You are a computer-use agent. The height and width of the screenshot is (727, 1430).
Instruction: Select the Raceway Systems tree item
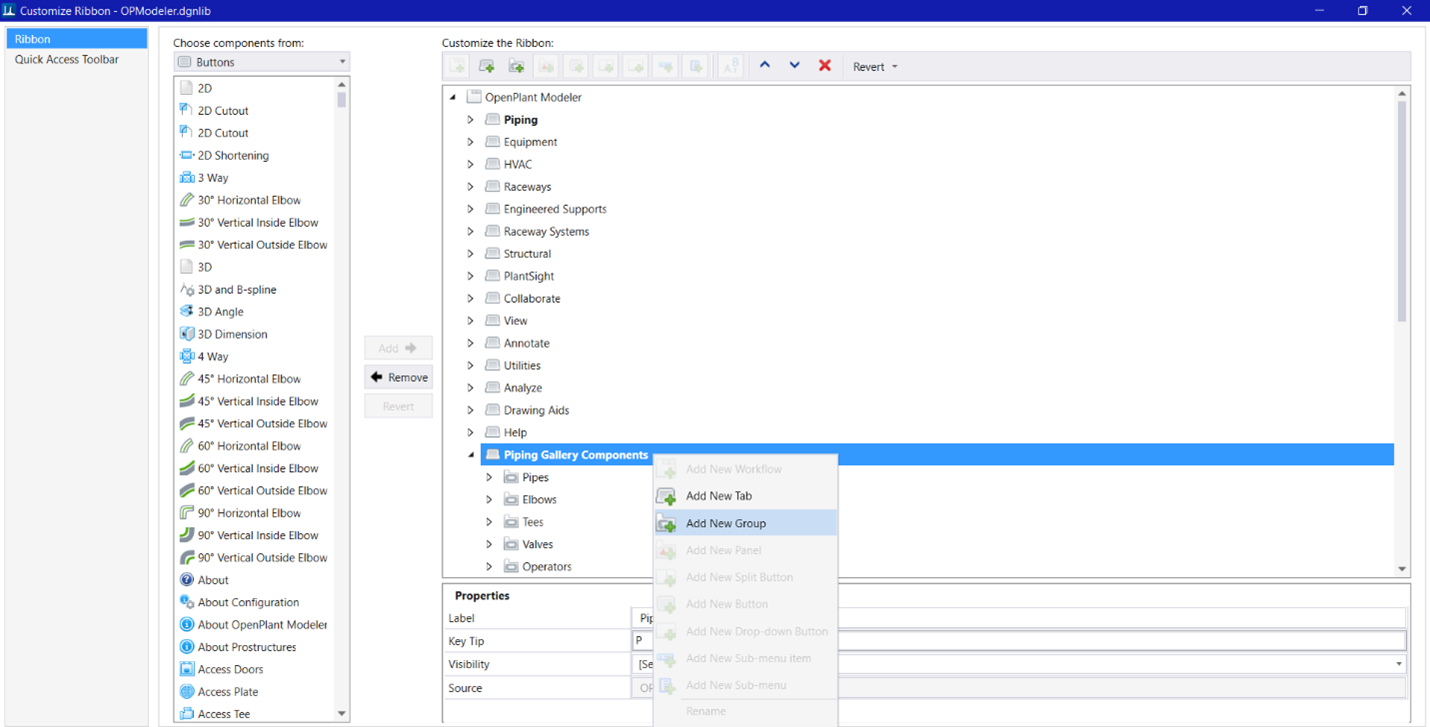[546, 231]
